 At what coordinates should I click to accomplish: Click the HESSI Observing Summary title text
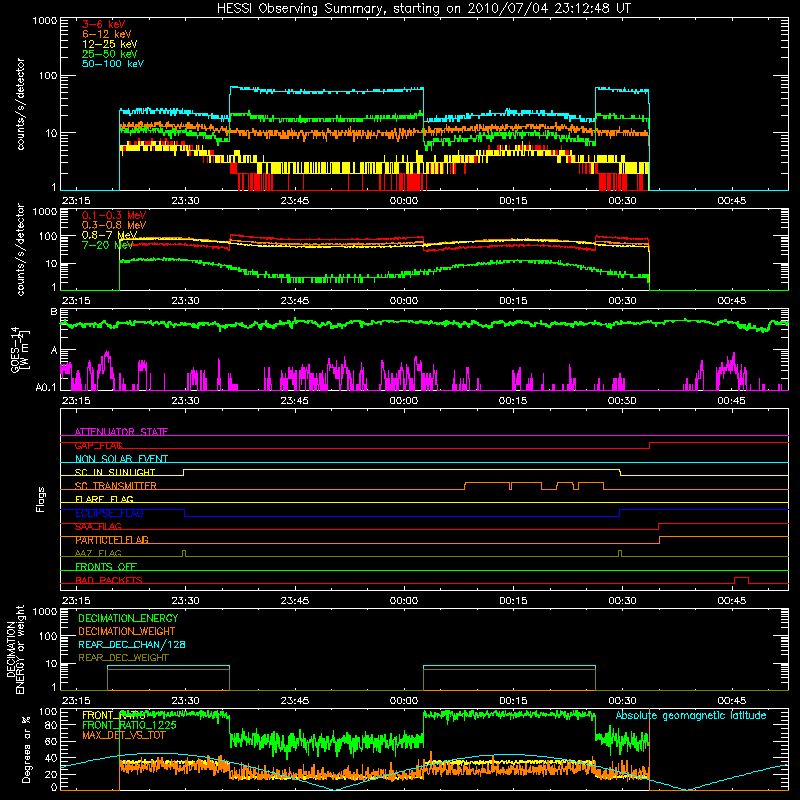pos(424,9)
